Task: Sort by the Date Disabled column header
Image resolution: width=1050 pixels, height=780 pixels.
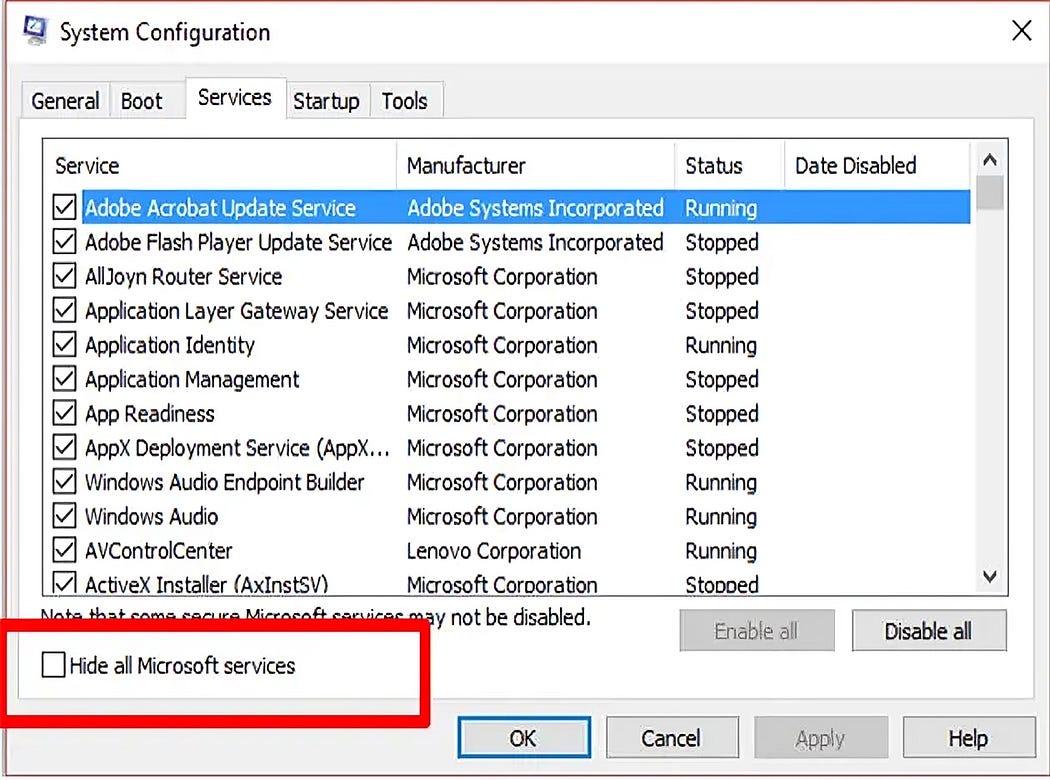Action: click(x=876, y=165)
